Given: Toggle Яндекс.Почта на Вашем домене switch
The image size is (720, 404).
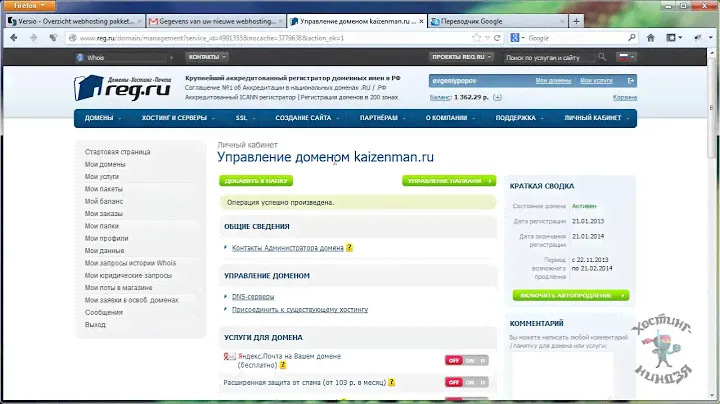Looking at the screenshot, I should click(466, 360).
